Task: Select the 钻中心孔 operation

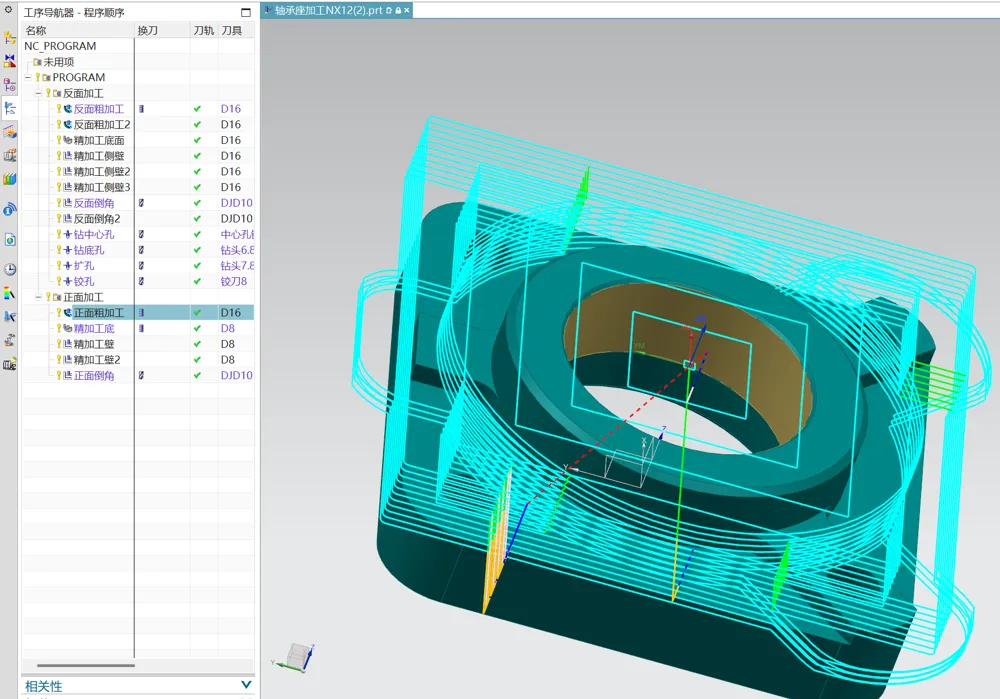Action: [94, 234]
